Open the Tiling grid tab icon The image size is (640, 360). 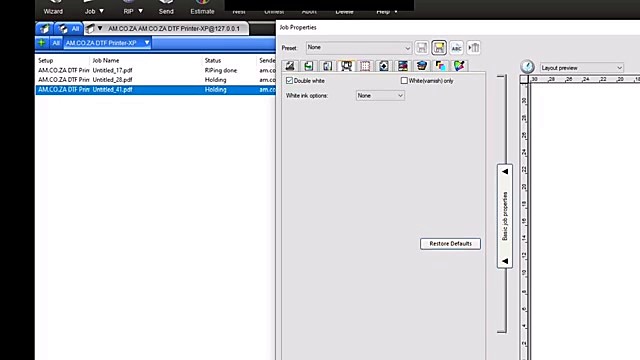click(365, 66)
